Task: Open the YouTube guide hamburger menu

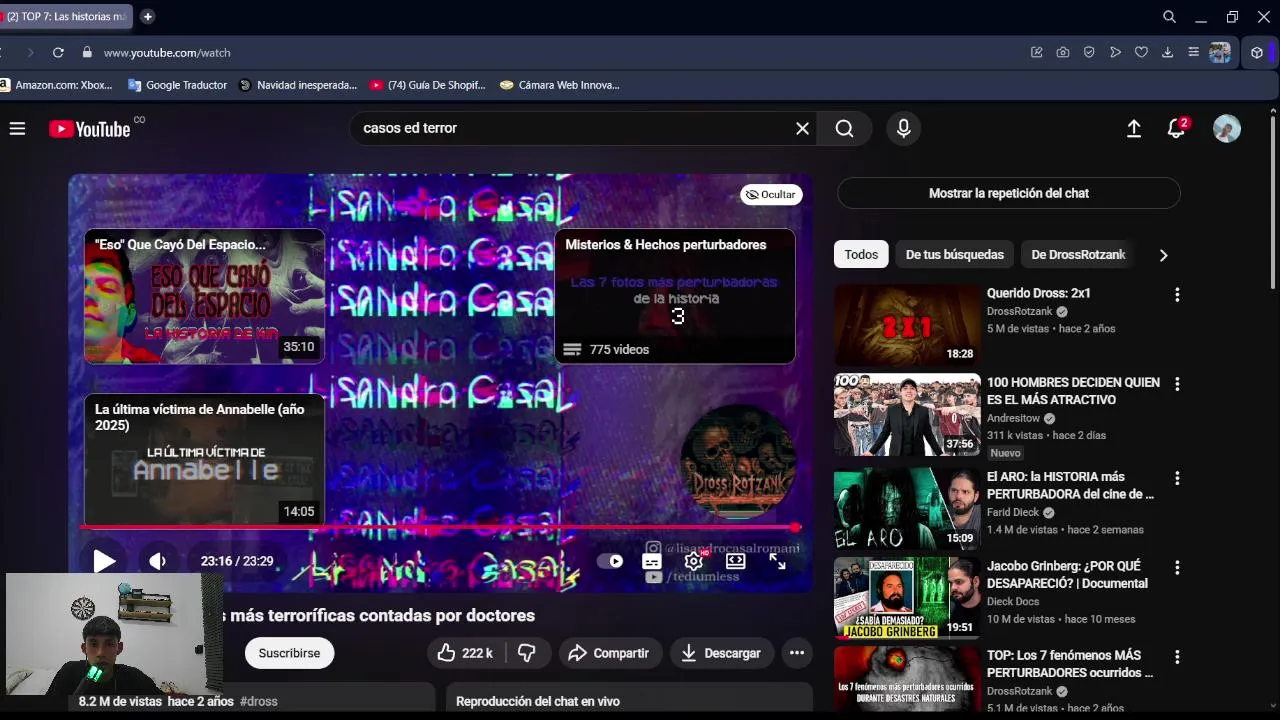Action: pyautogui.click(x=17, y=128)
